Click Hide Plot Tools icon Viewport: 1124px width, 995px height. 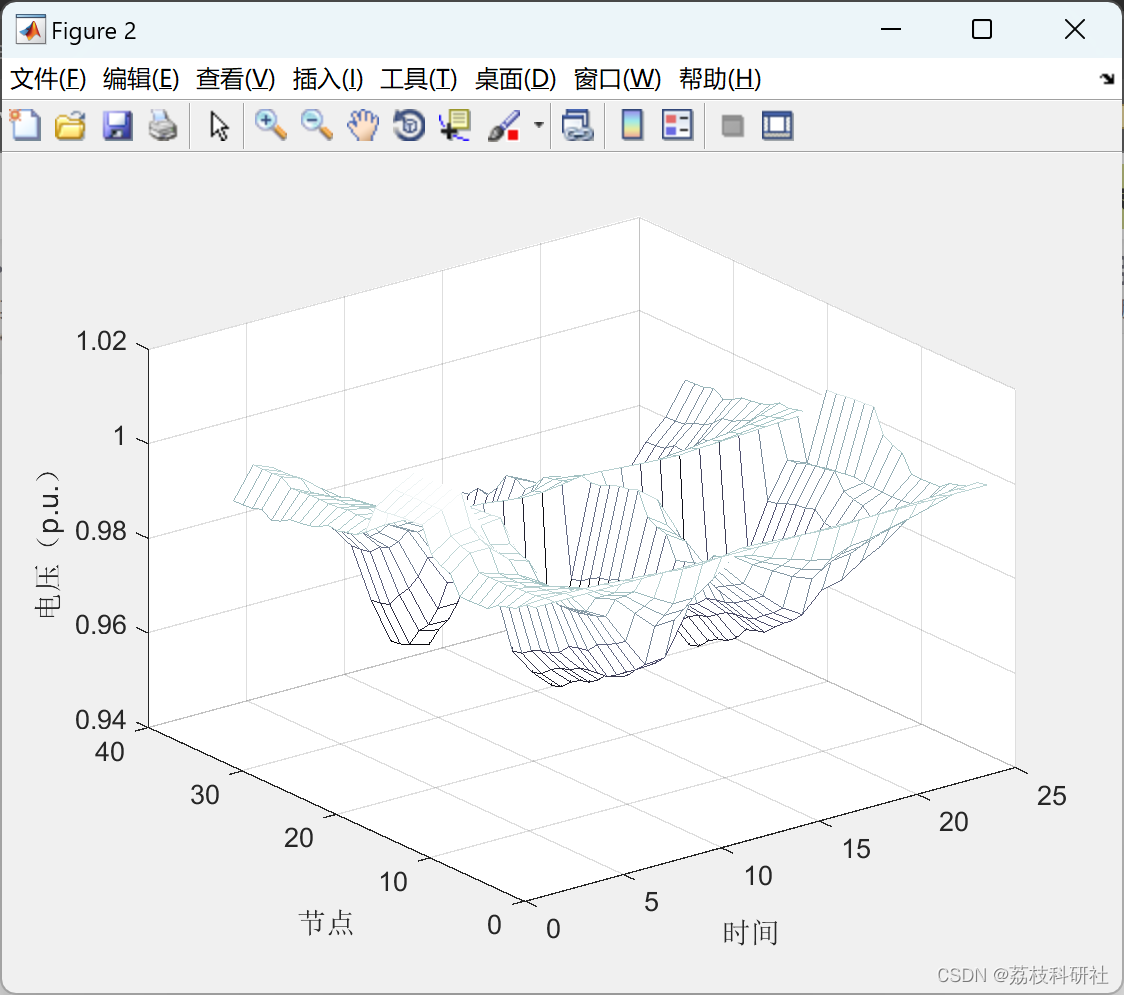pos(732,126)
